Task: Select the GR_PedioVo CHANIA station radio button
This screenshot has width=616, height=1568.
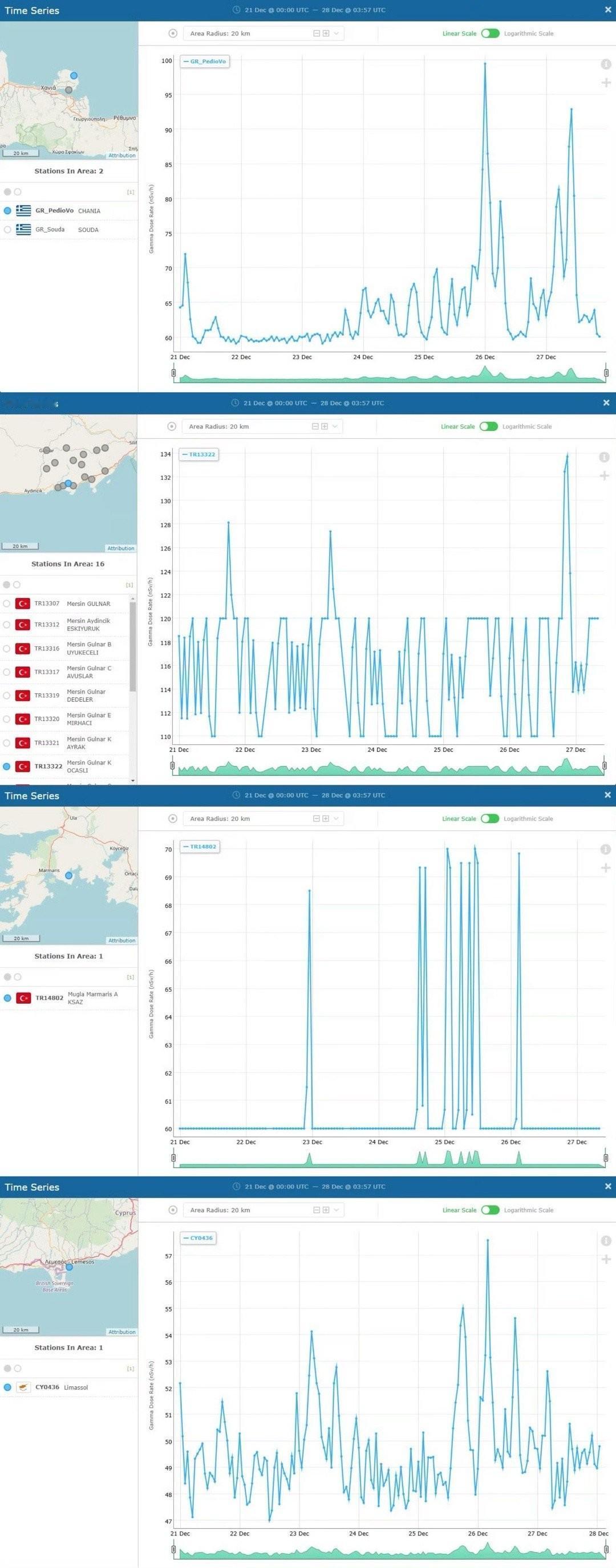Action: click(7, 211)
